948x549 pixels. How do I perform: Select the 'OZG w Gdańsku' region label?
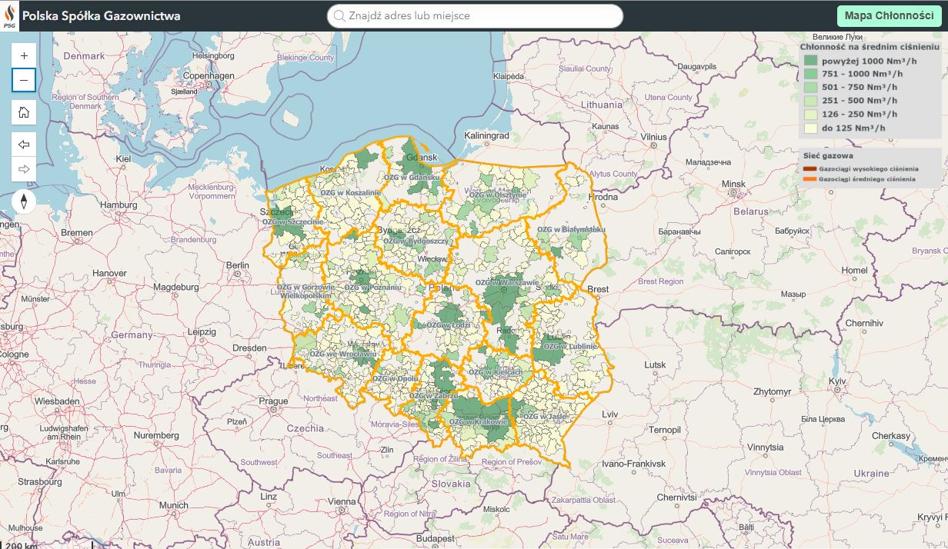tap(412, 178)
